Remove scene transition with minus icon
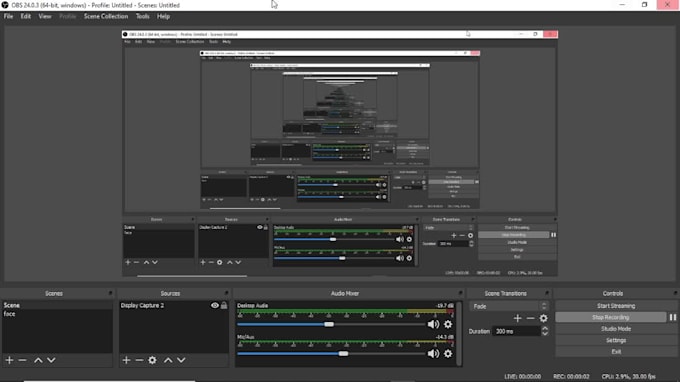This screenshot has height=382, width=680. [530, 318]
